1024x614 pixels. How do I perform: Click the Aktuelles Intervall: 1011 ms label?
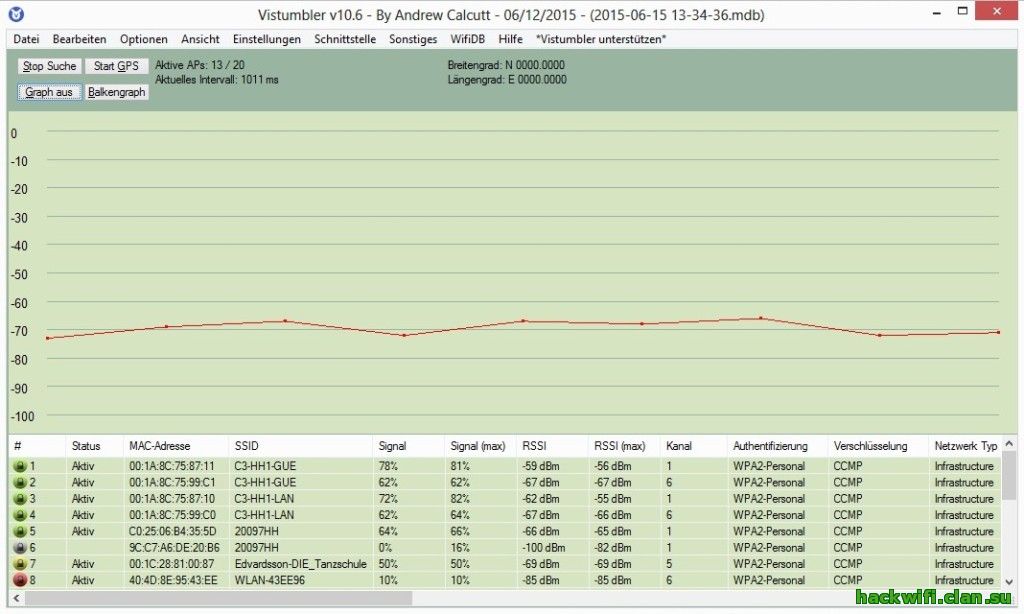(217, 80)
